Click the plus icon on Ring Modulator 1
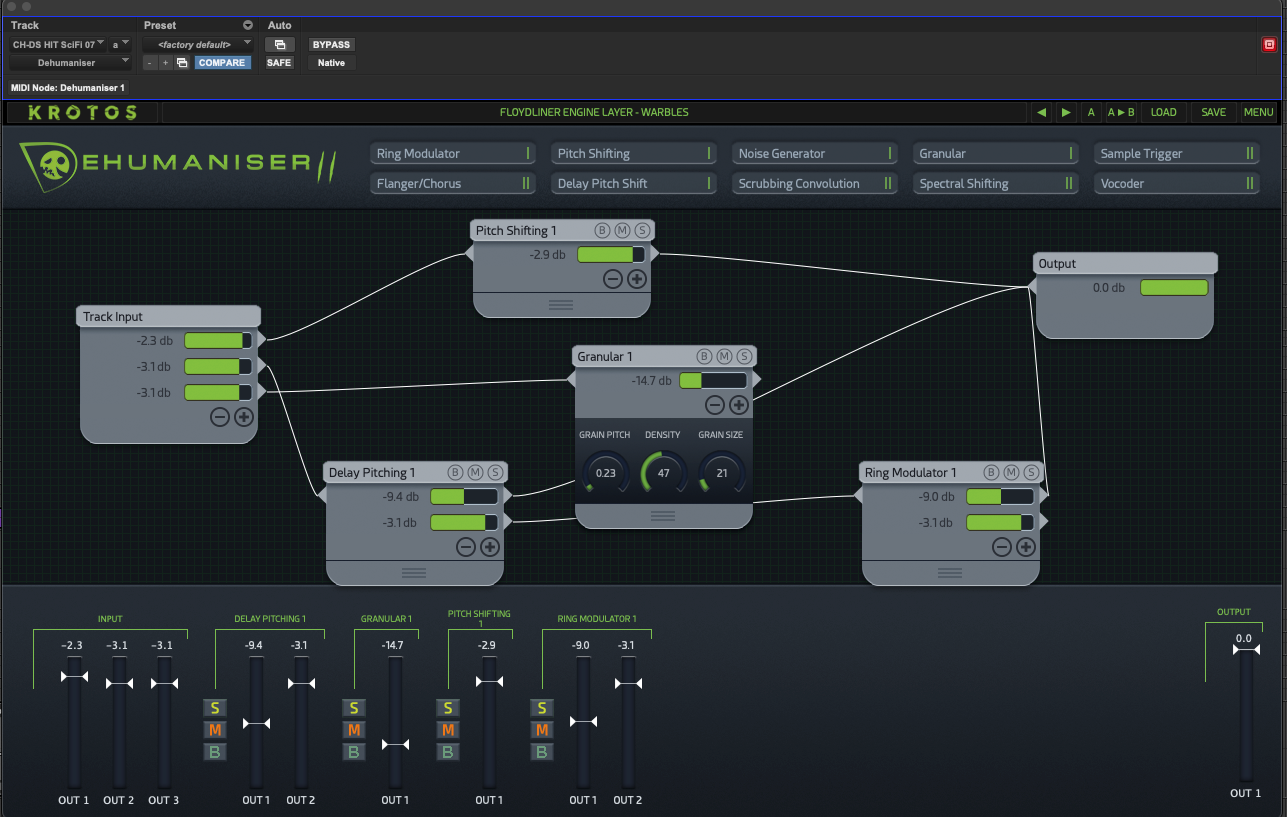The image size is (1287, 817). pos(1025,547)
